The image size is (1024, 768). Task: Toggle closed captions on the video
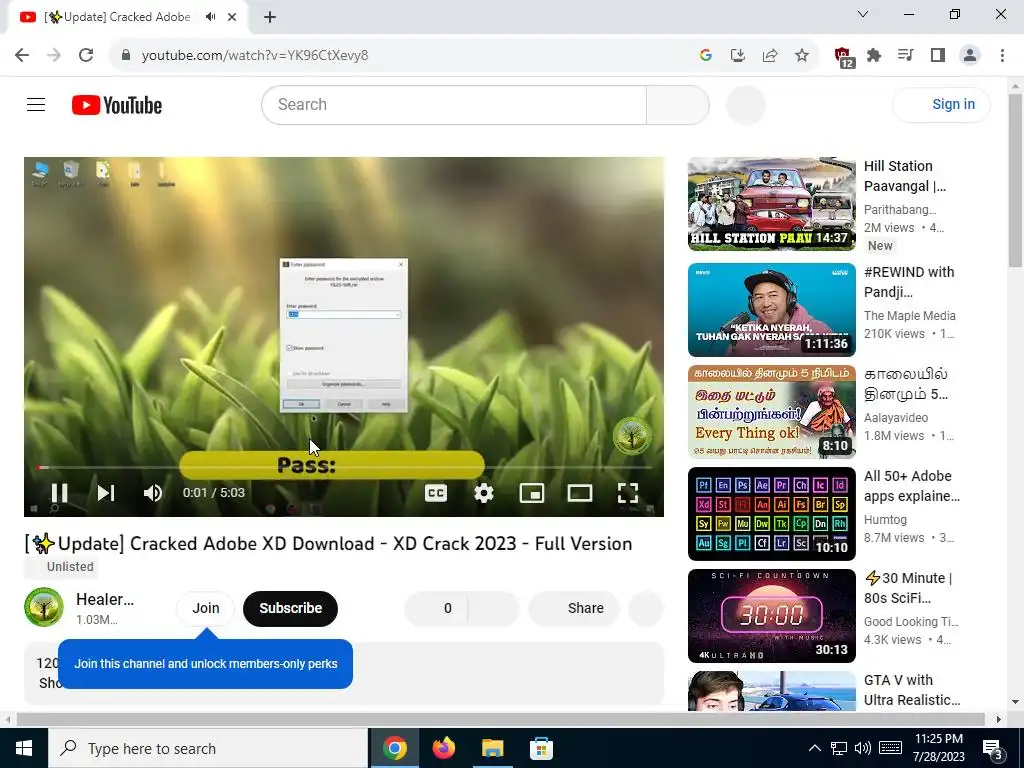pos(436,493)
